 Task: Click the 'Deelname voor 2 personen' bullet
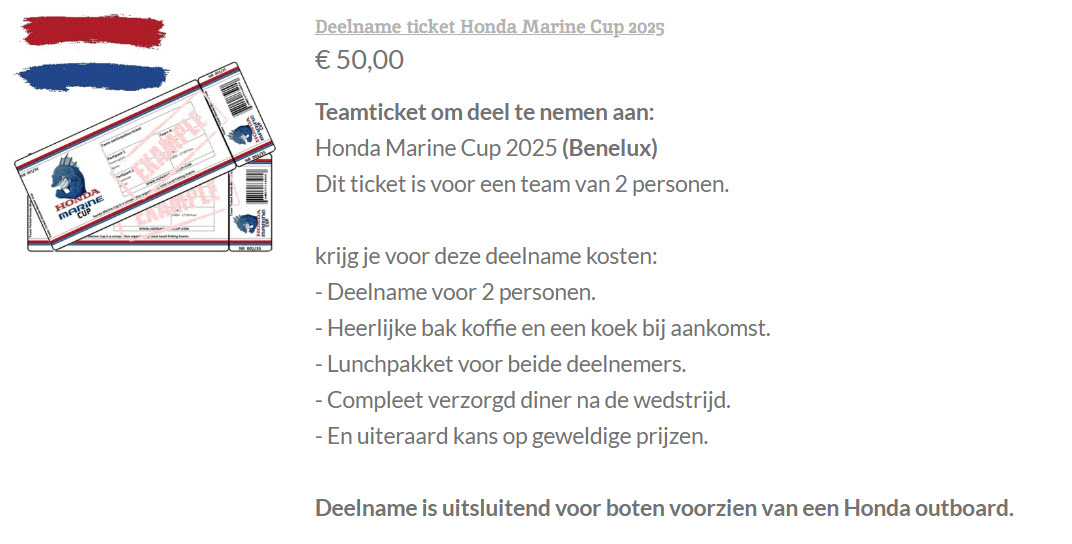tap(455, 293)
